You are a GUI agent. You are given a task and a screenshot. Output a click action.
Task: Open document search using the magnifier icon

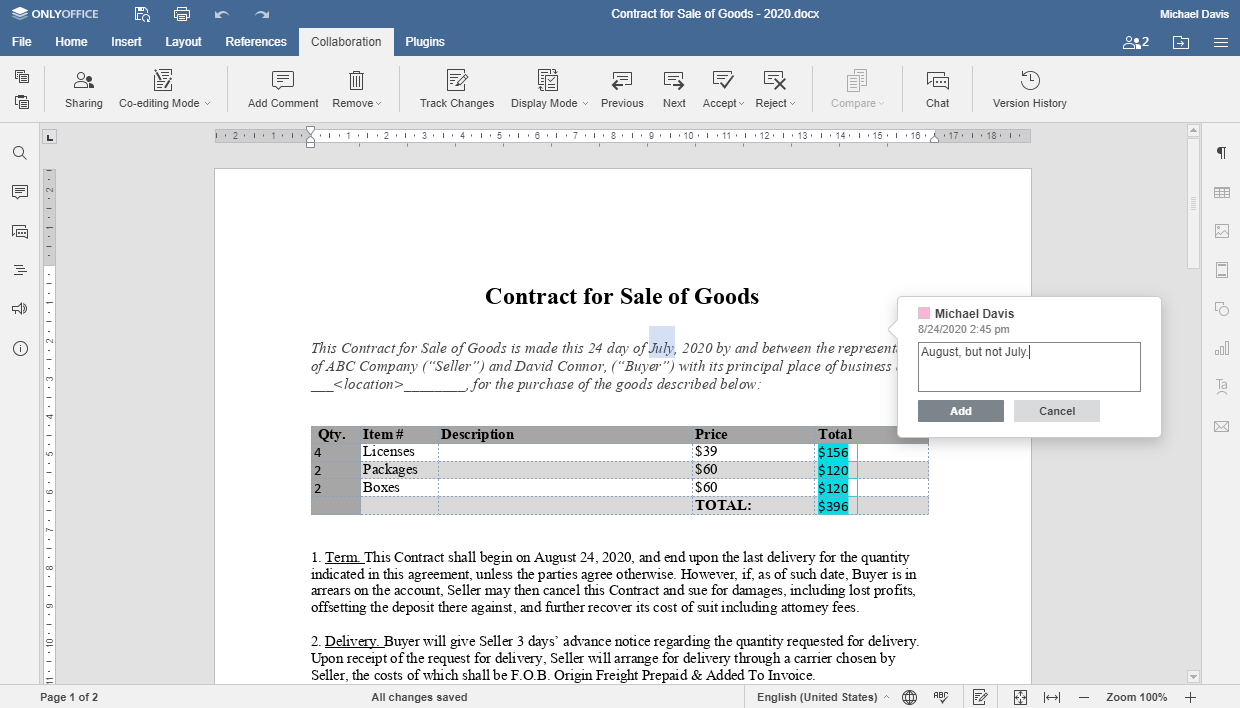[x=21, y=155]
